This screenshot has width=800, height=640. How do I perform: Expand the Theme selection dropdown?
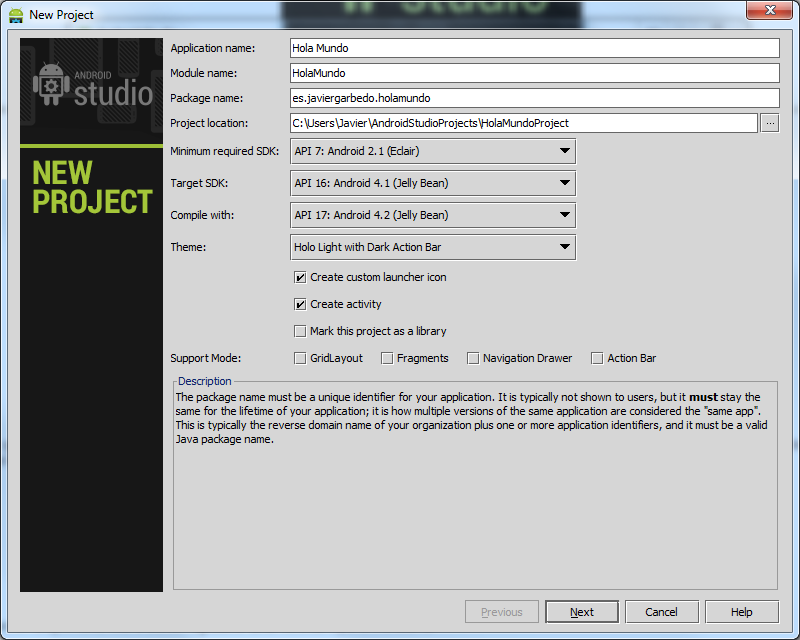[432, 247]
